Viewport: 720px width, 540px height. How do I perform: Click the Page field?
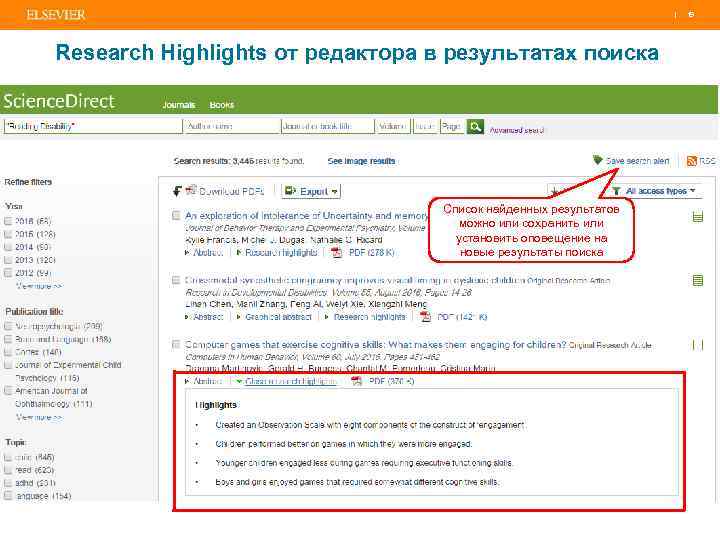pyautogui.click(x=452, y=126)
